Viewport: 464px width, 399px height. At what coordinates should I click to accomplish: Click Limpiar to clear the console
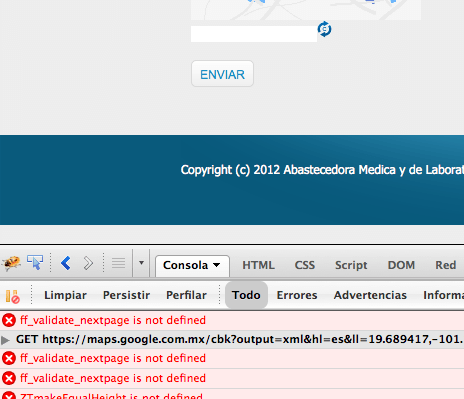65,295
